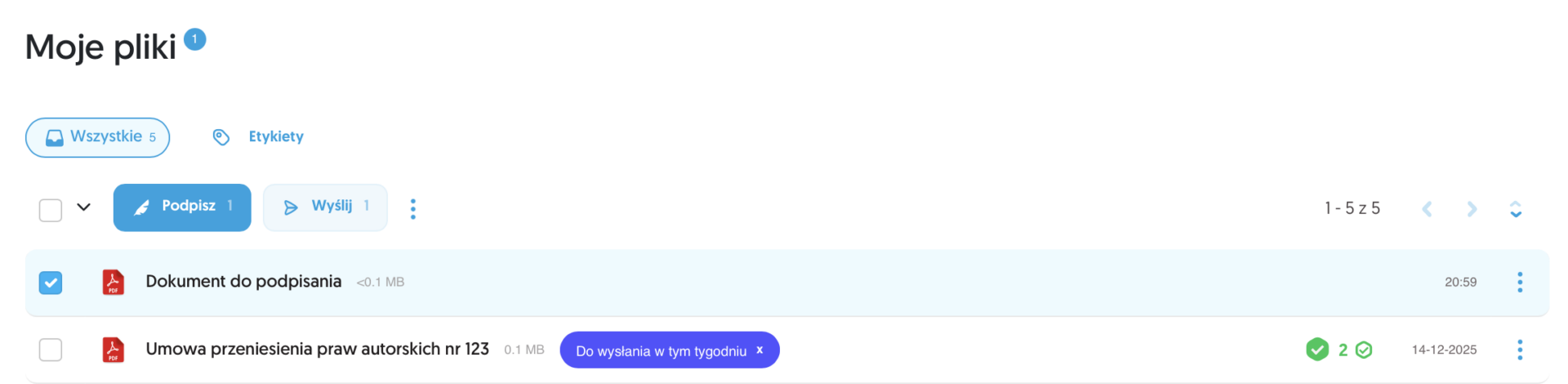Toggle the select-all checkbox in the toolbar
Screen dimensions: 1568x384
point(51,210)
